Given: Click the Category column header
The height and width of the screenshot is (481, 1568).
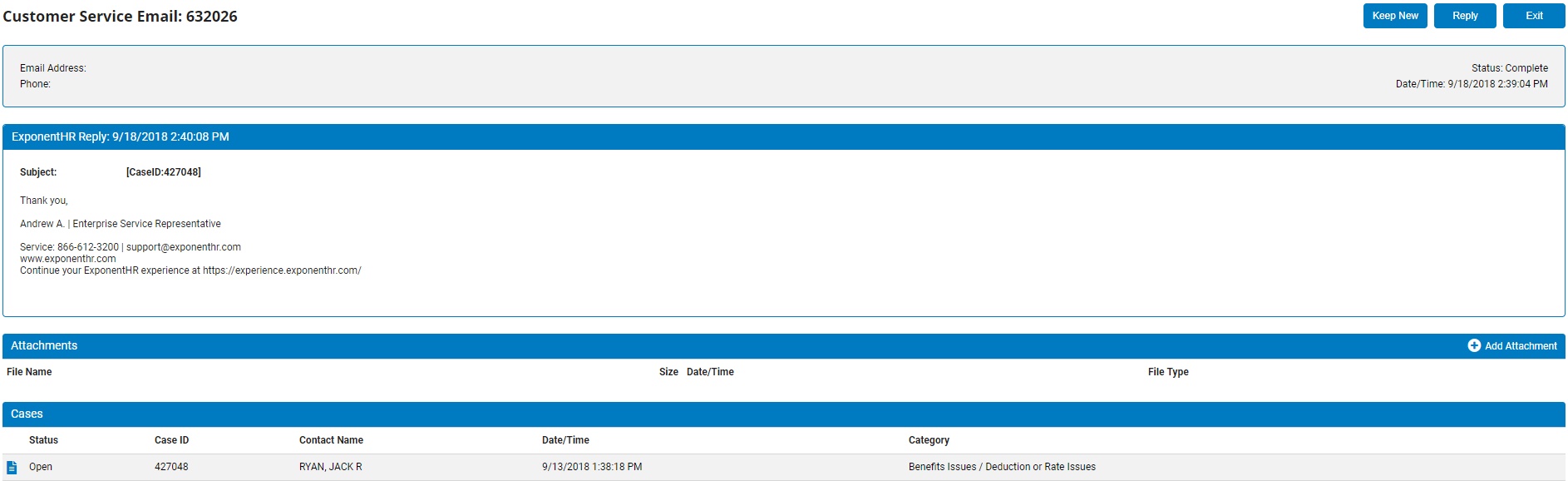Looking at the screenshot, I should 929,440.
